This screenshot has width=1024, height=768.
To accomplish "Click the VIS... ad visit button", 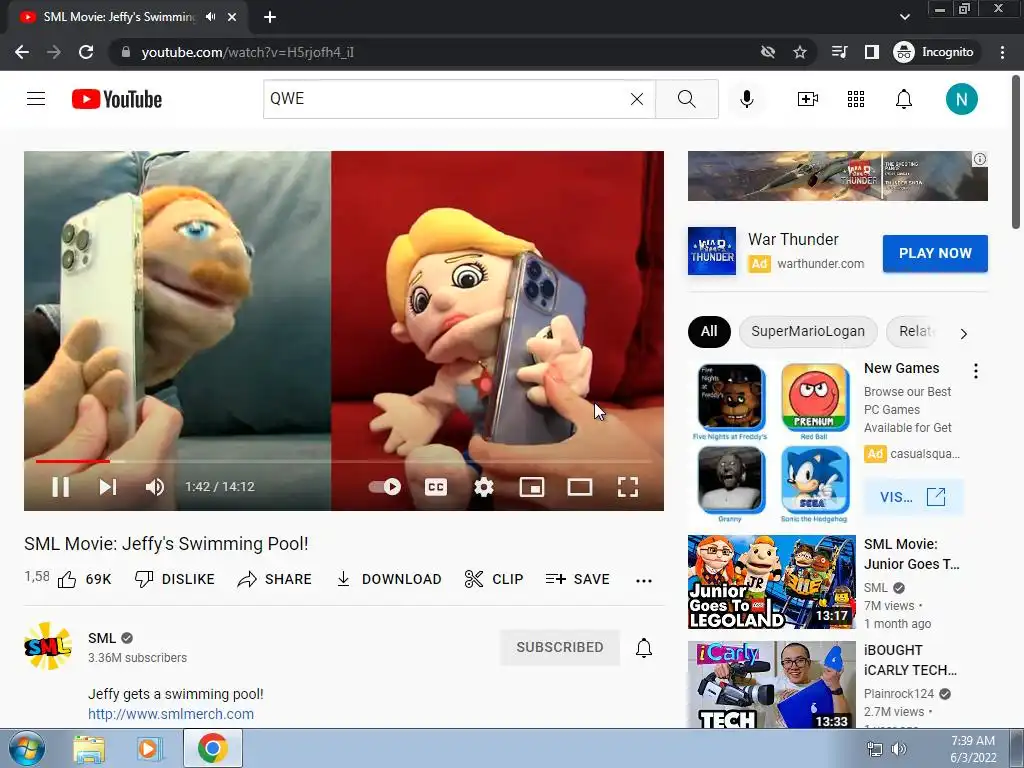I will tap(913, 497).
